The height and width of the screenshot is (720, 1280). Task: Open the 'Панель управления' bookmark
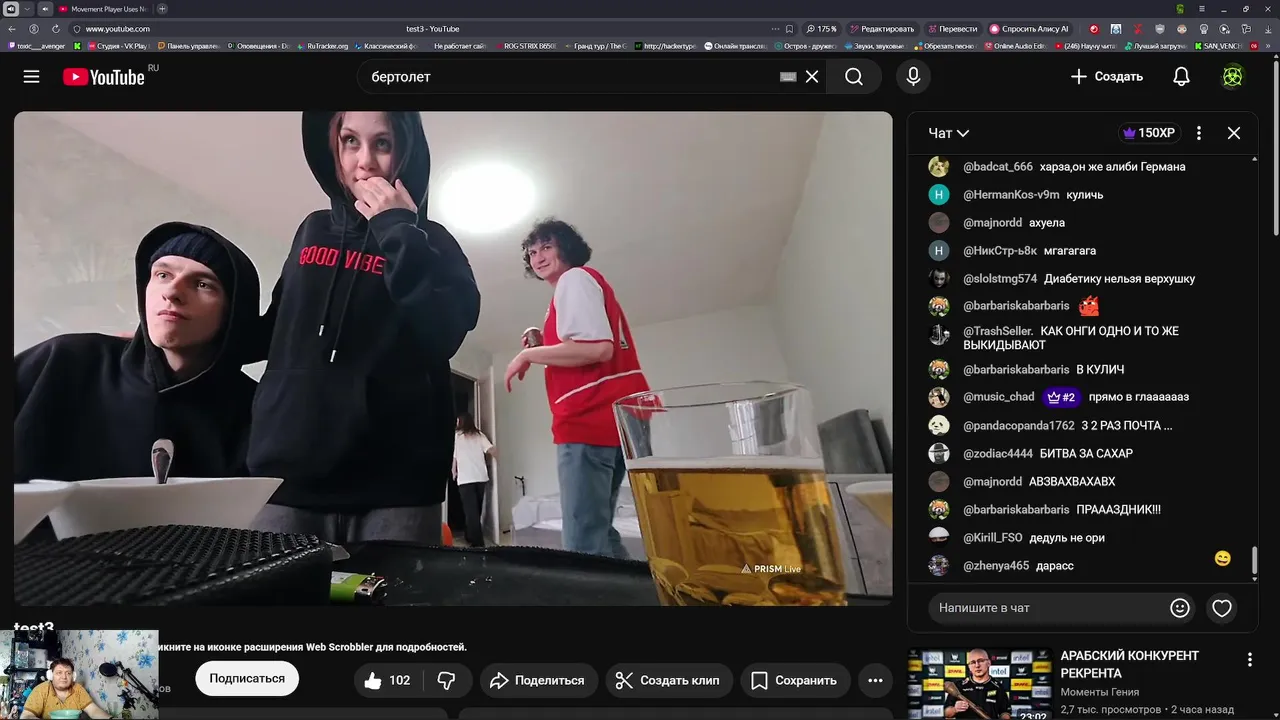[x=189, y=46]
